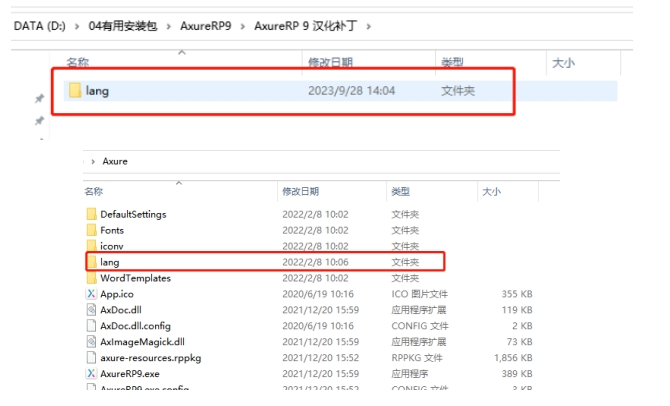
Task: Select the AxImageMagick.dll file icon
Action: click(91, 342)
